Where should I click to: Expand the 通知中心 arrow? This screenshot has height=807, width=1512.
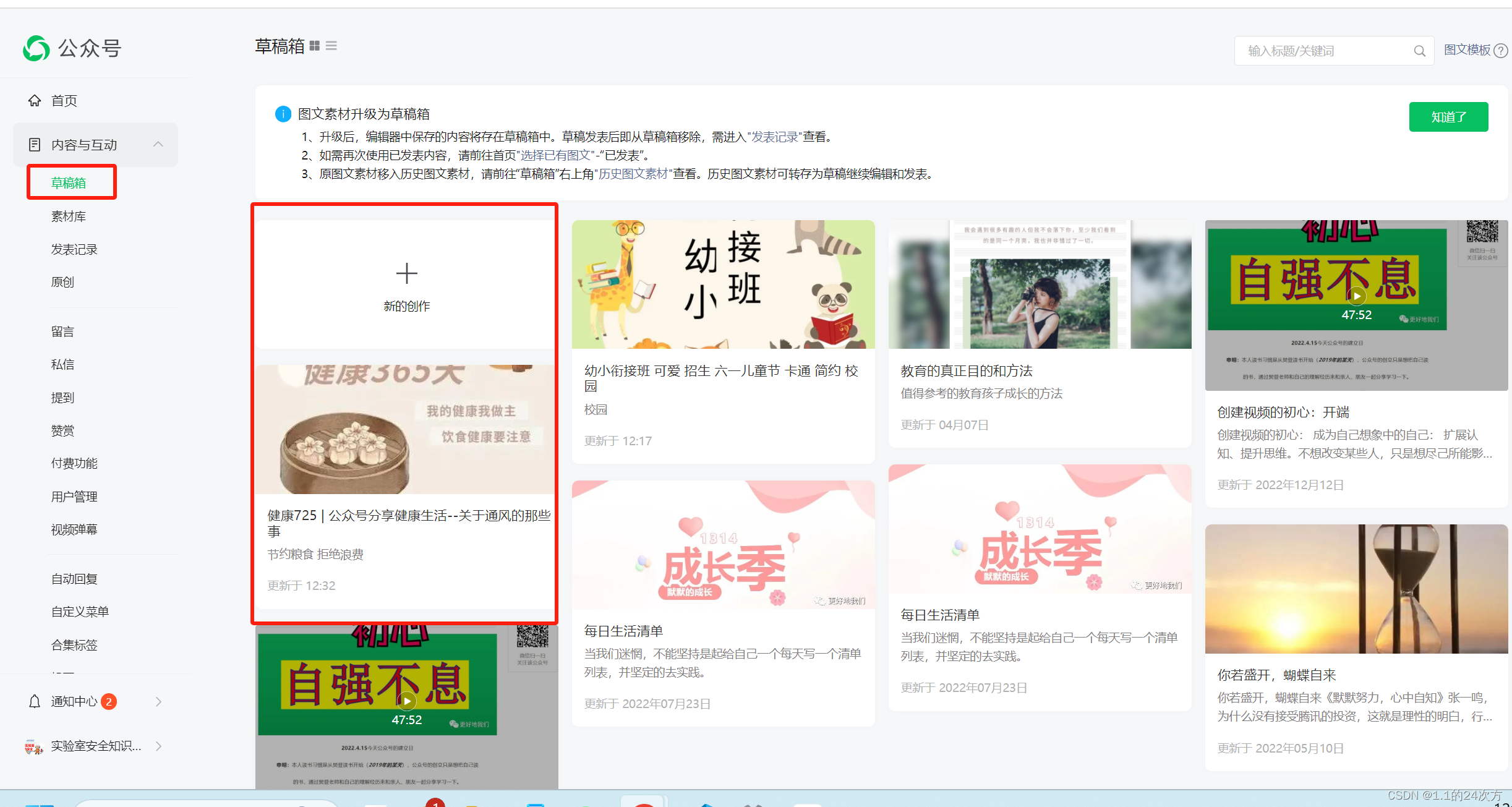click(158, 701)
